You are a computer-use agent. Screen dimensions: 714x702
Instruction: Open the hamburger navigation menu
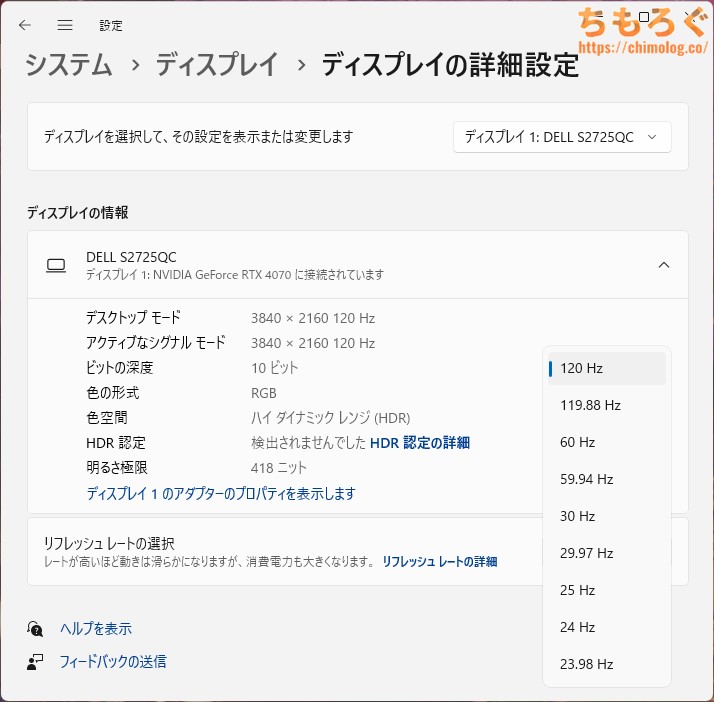point(65,24)
